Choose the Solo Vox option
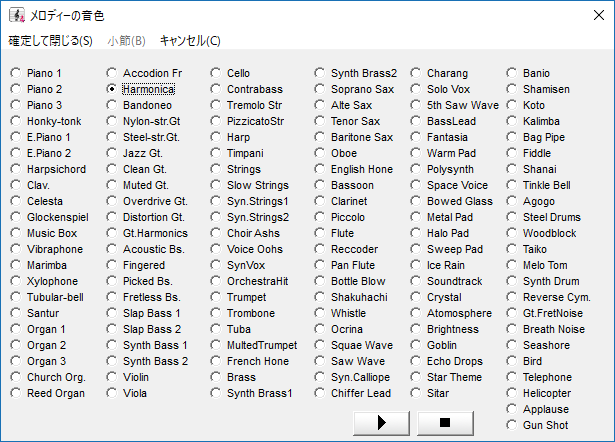615x442 pixels. coord(416,89)
